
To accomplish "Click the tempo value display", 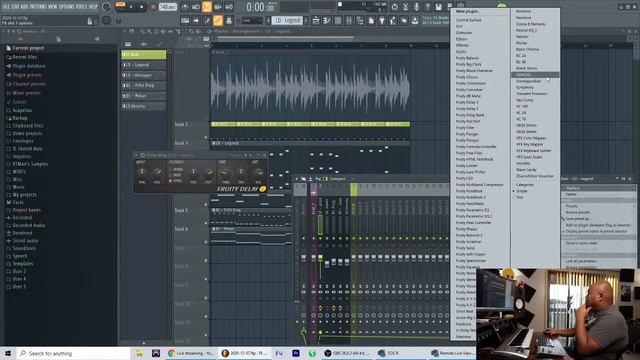I will [168, 7].
